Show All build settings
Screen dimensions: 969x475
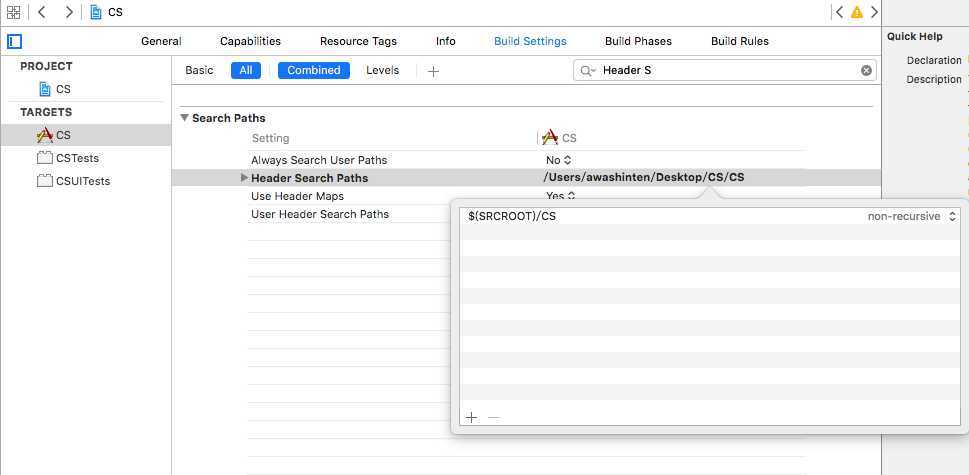(x=246, y=70)
